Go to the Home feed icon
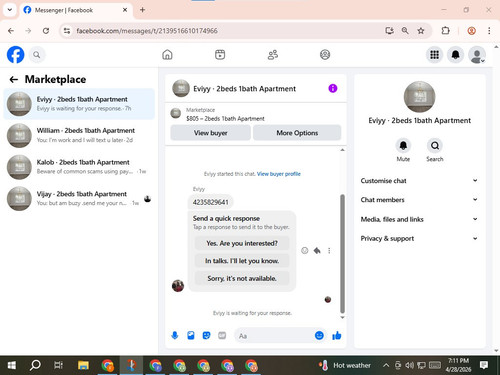 point(167,55)
